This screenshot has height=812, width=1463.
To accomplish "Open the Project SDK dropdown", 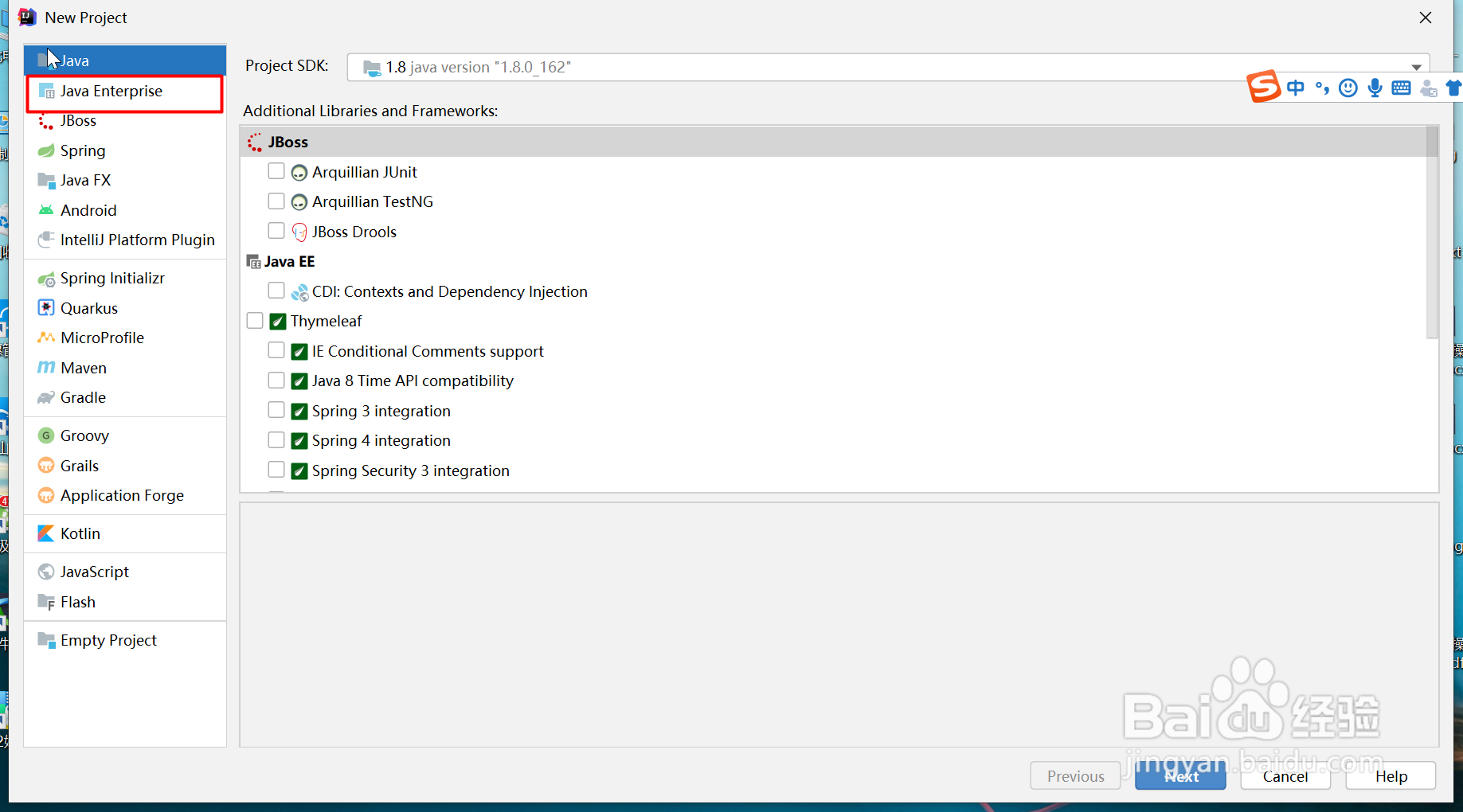I will coord(888,68).
